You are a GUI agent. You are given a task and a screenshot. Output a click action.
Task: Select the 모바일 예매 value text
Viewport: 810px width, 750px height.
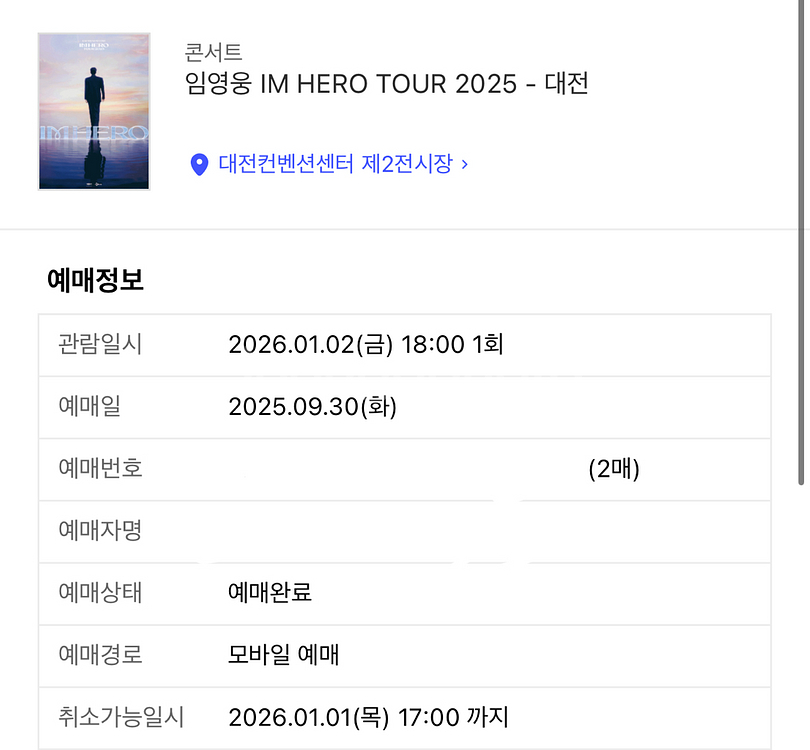pyautogui.click(x=284, y=655)
